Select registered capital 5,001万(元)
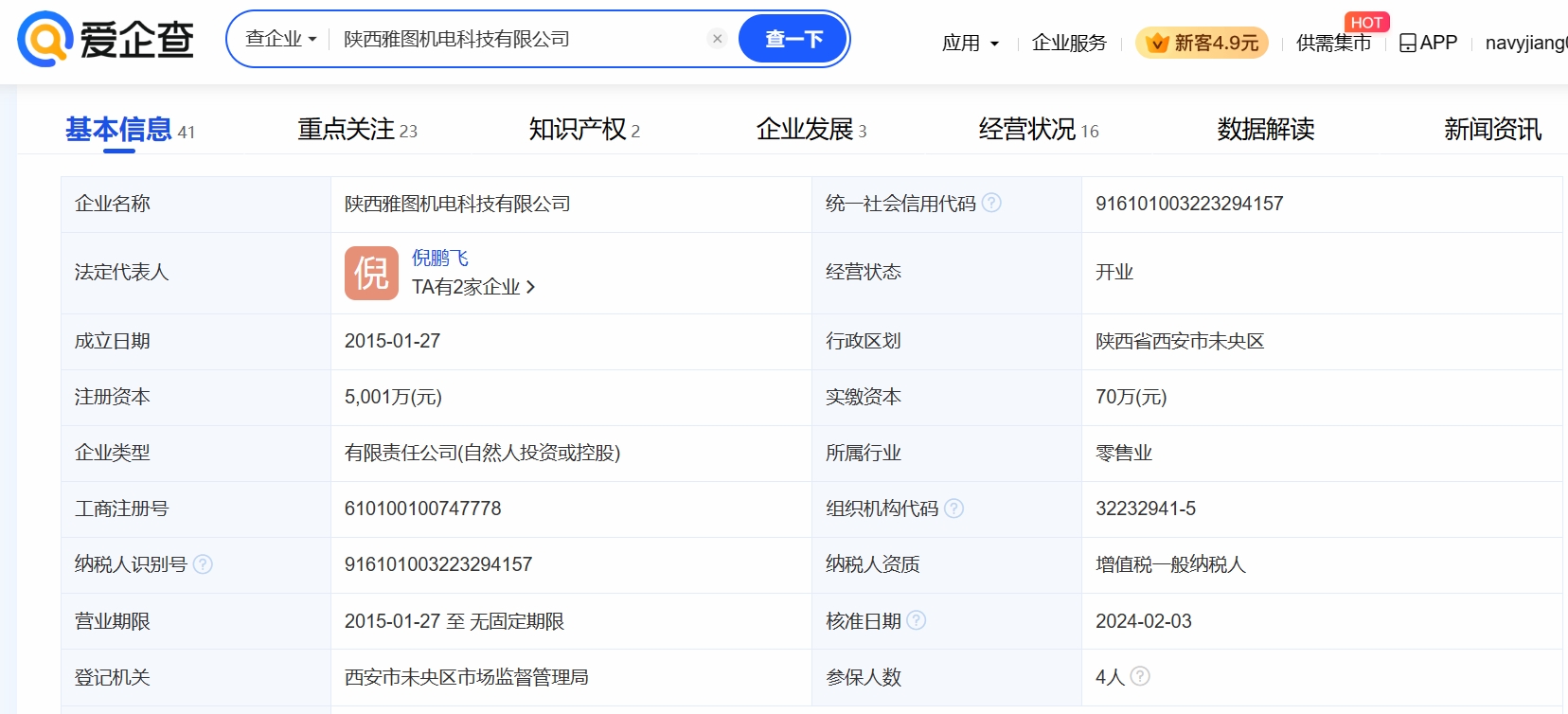This screenshot has width=1568, height=714. tap(393, 397)
